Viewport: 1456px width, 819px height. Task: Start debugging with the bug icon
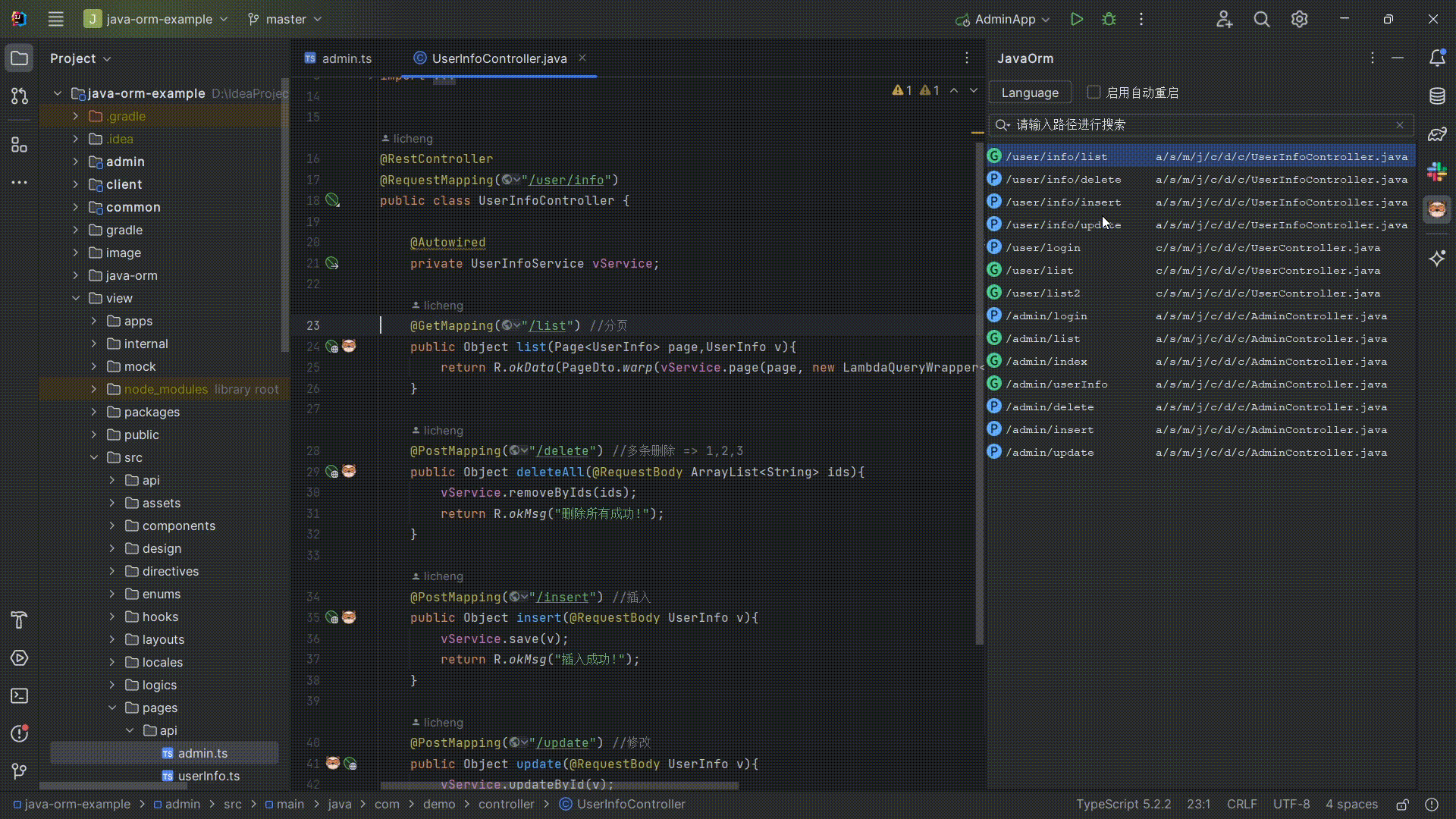(1109, 19)
